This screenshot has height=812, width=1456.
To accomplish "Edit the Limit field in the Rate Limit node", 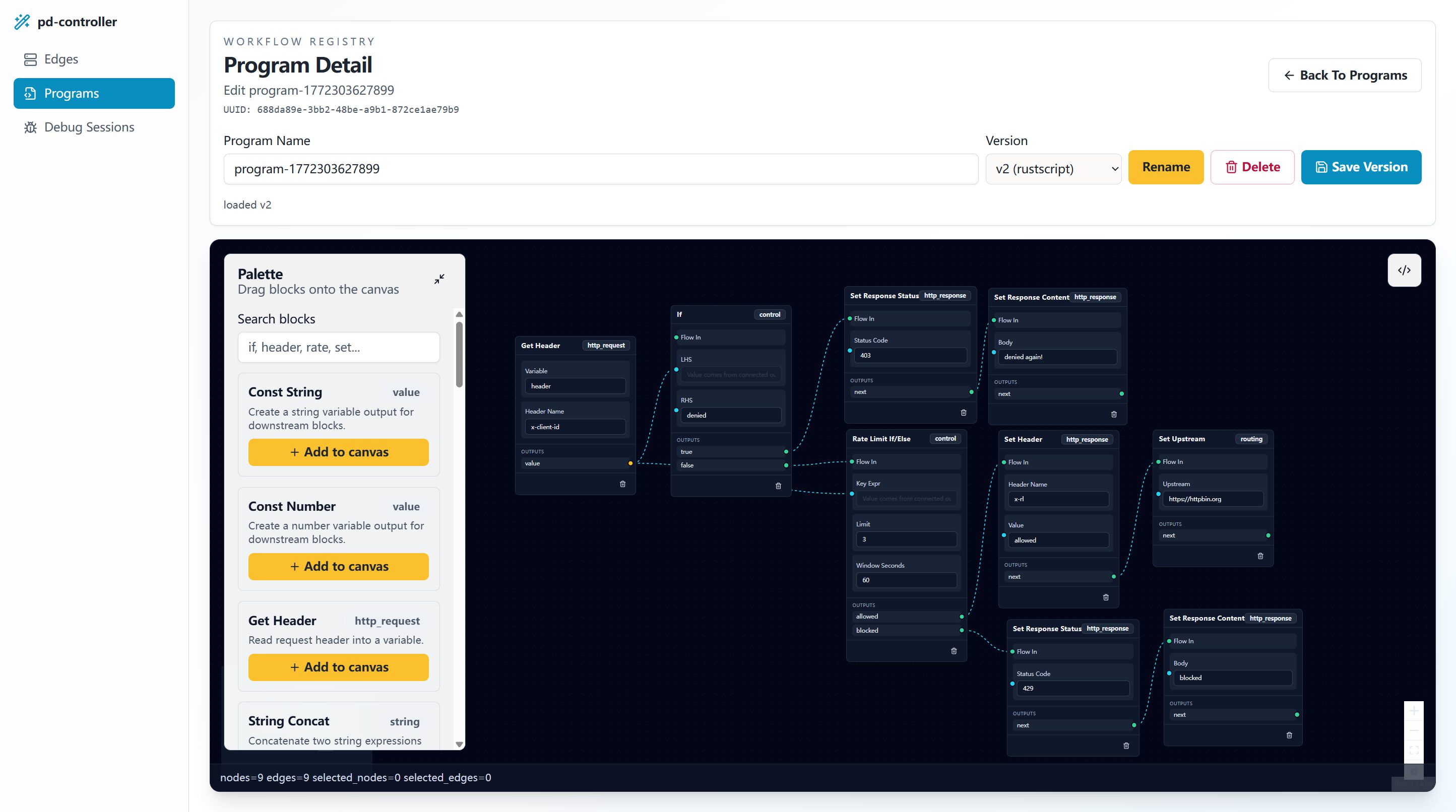I will point(906,539).
